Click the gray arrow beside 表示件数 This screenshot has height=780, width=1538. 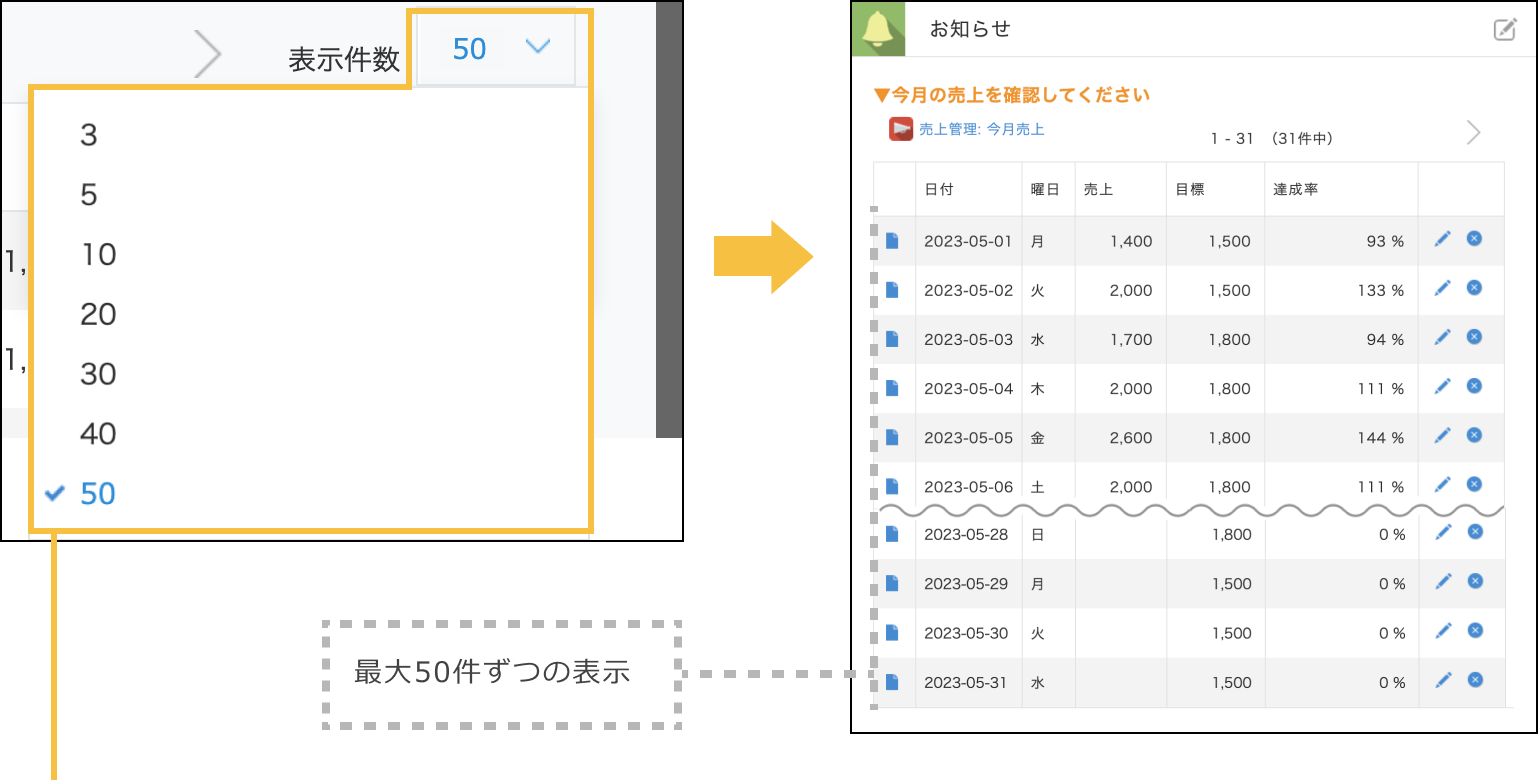(208, 53)
